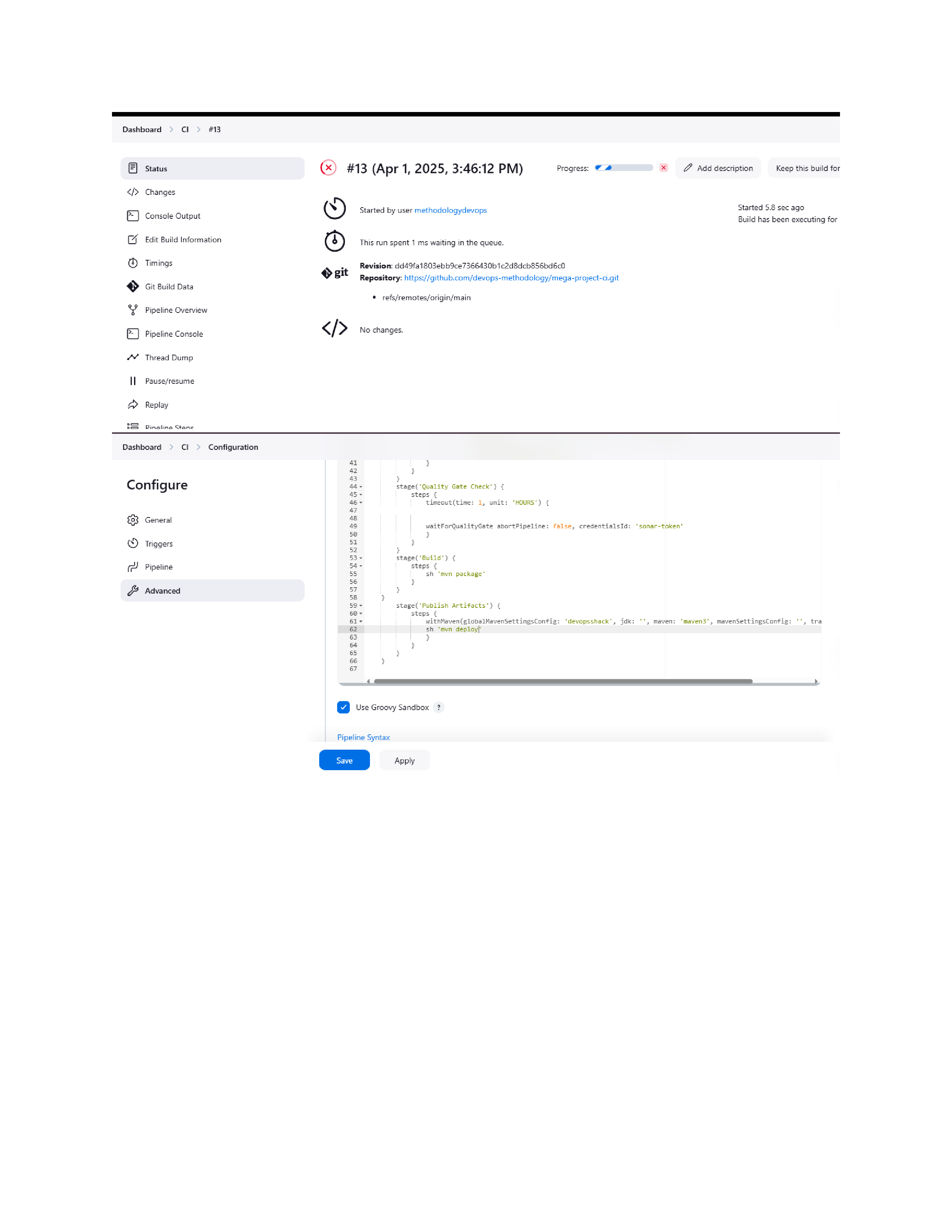Collapse code fold arrow at line 61

click(x=361, y=622)
